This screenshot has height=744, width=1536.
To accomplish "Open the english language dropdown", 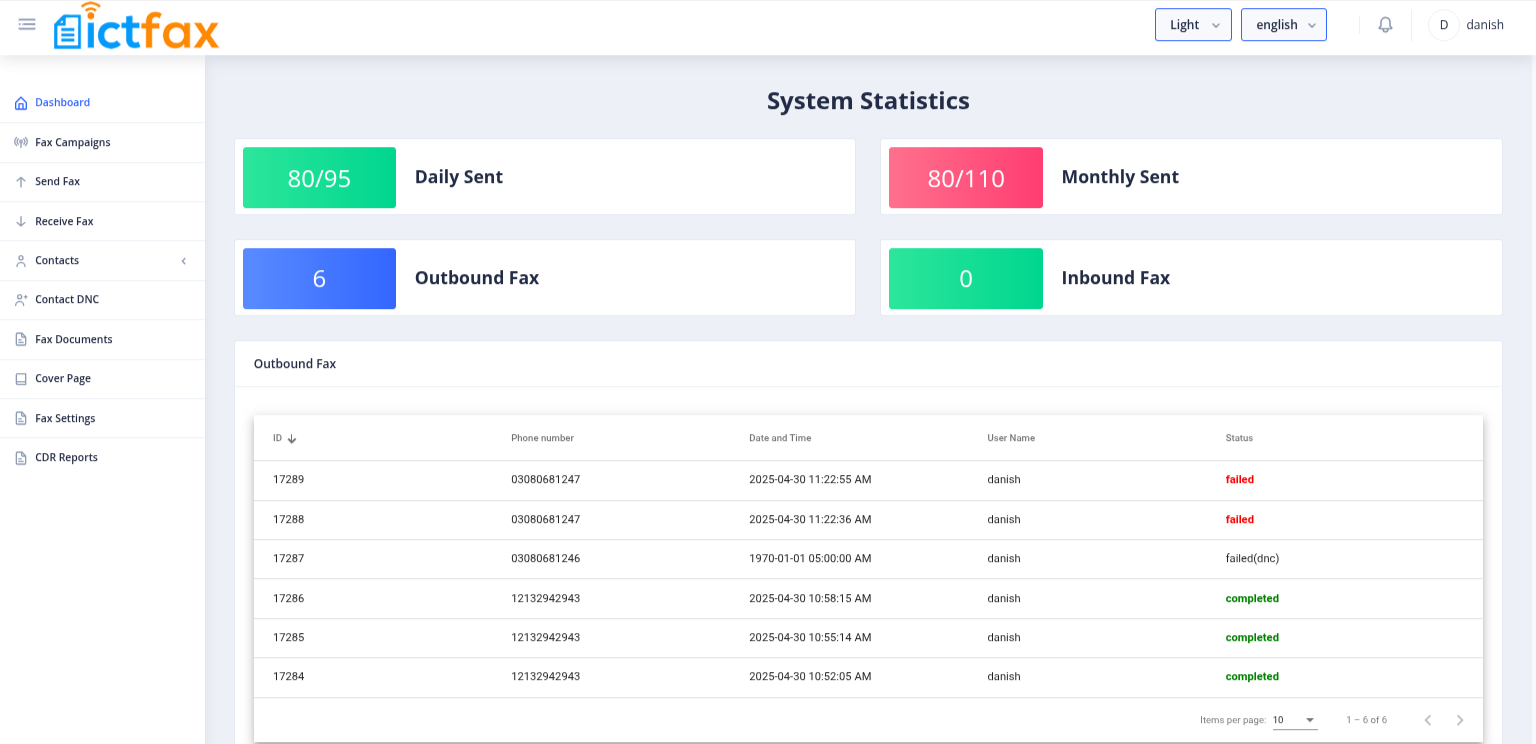I will (x=1284, y=25).
